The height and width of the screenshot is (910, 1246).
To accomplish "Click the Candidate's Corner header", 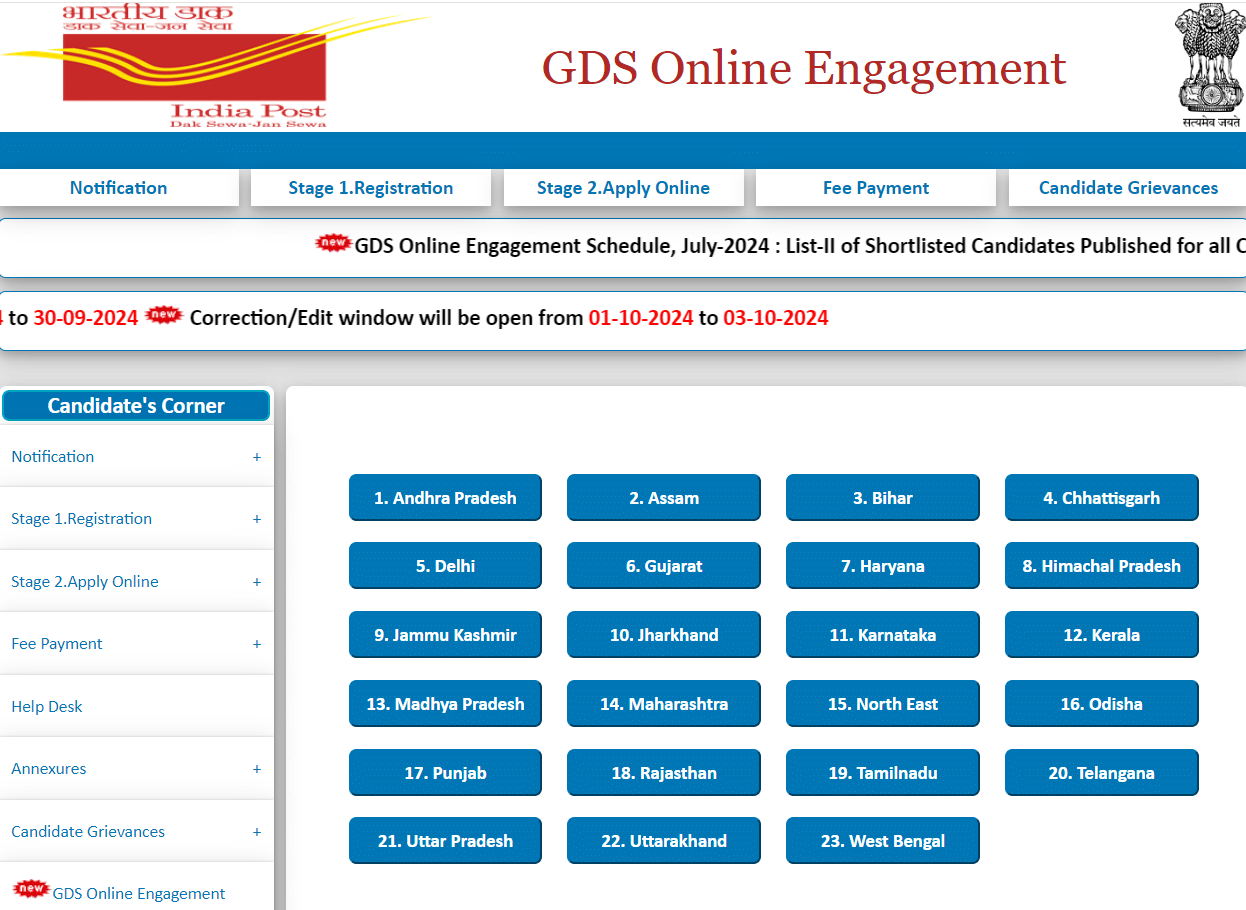I will coord(136,406).
